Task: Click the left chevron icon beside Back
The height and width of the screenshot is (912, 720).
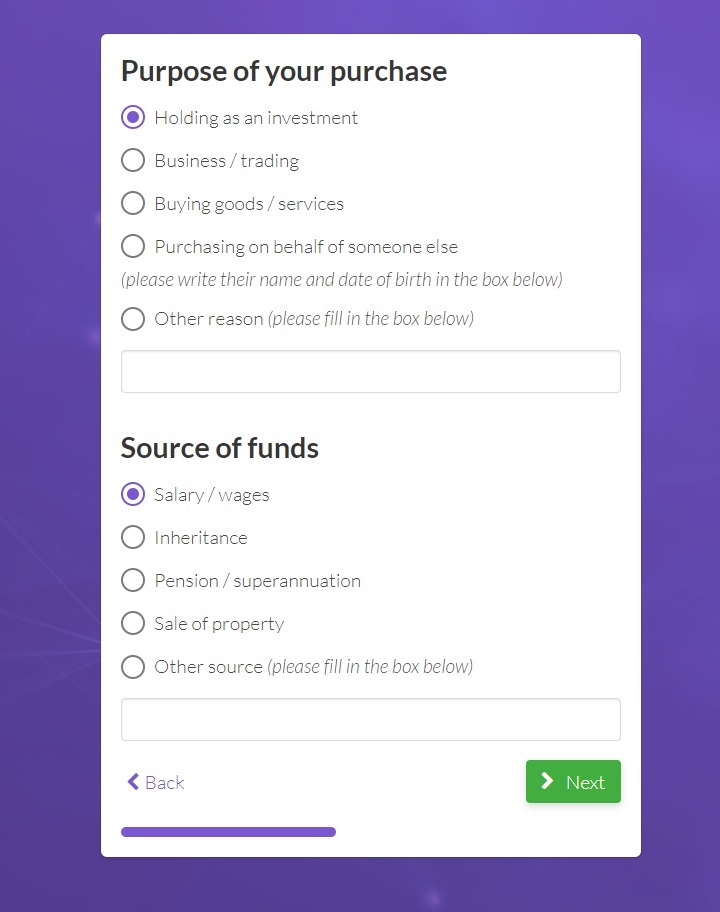Action: click(131, 782)
